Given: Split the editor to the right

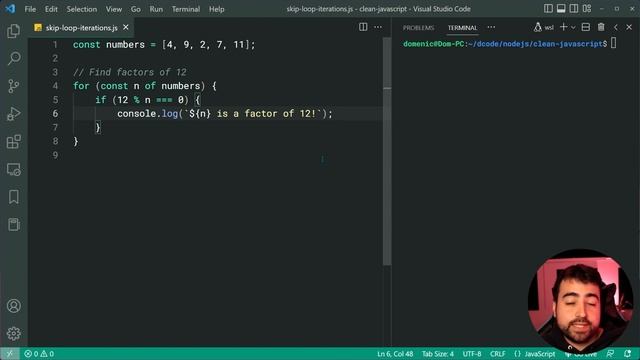Looking at the screenshot, I should tap(363, 27).
